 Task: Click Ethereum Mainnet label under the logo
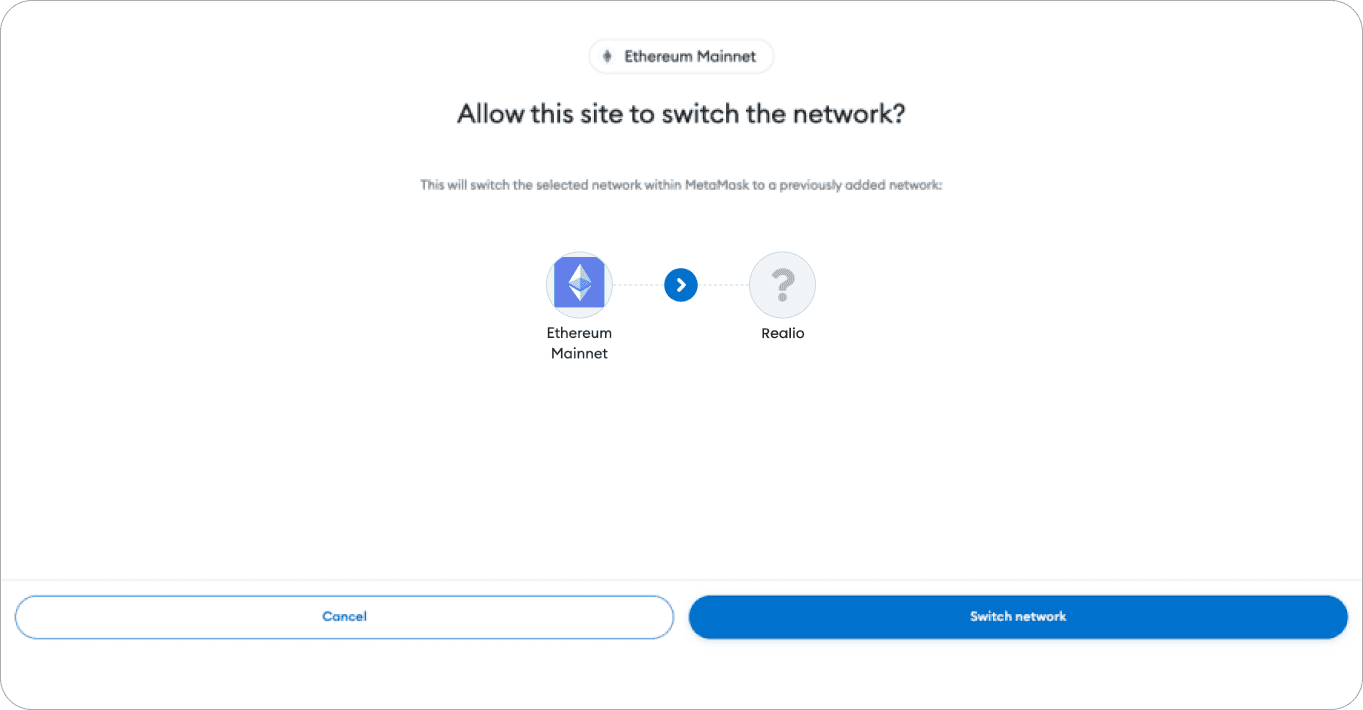[x=579, y=343]
